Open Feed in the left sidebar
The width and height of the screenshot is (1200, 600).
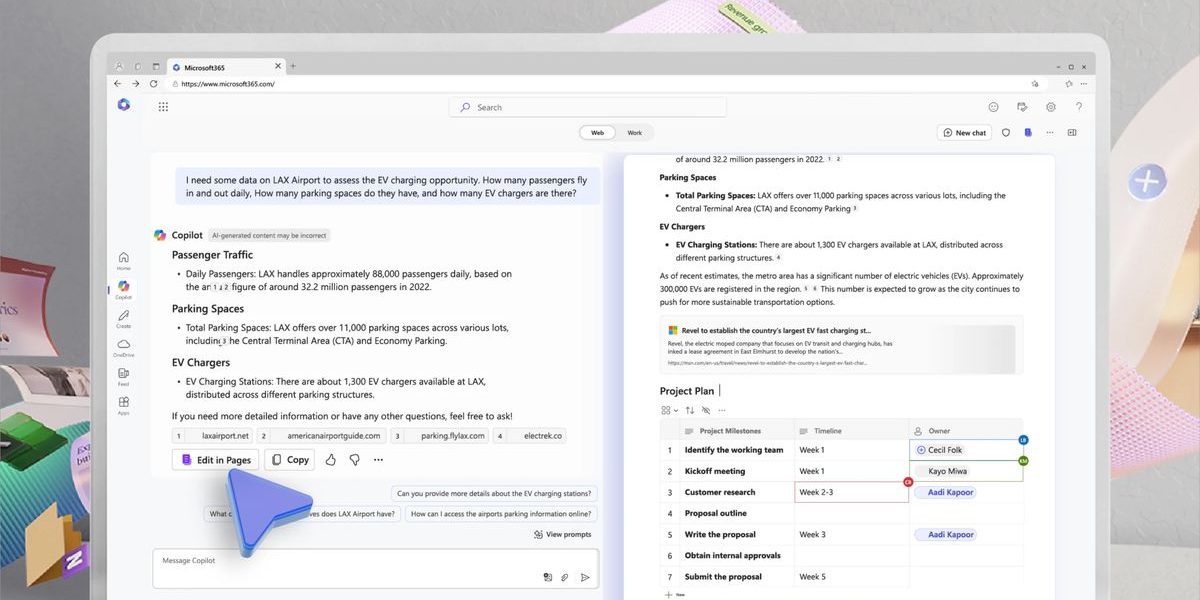(x=123, y=376)
